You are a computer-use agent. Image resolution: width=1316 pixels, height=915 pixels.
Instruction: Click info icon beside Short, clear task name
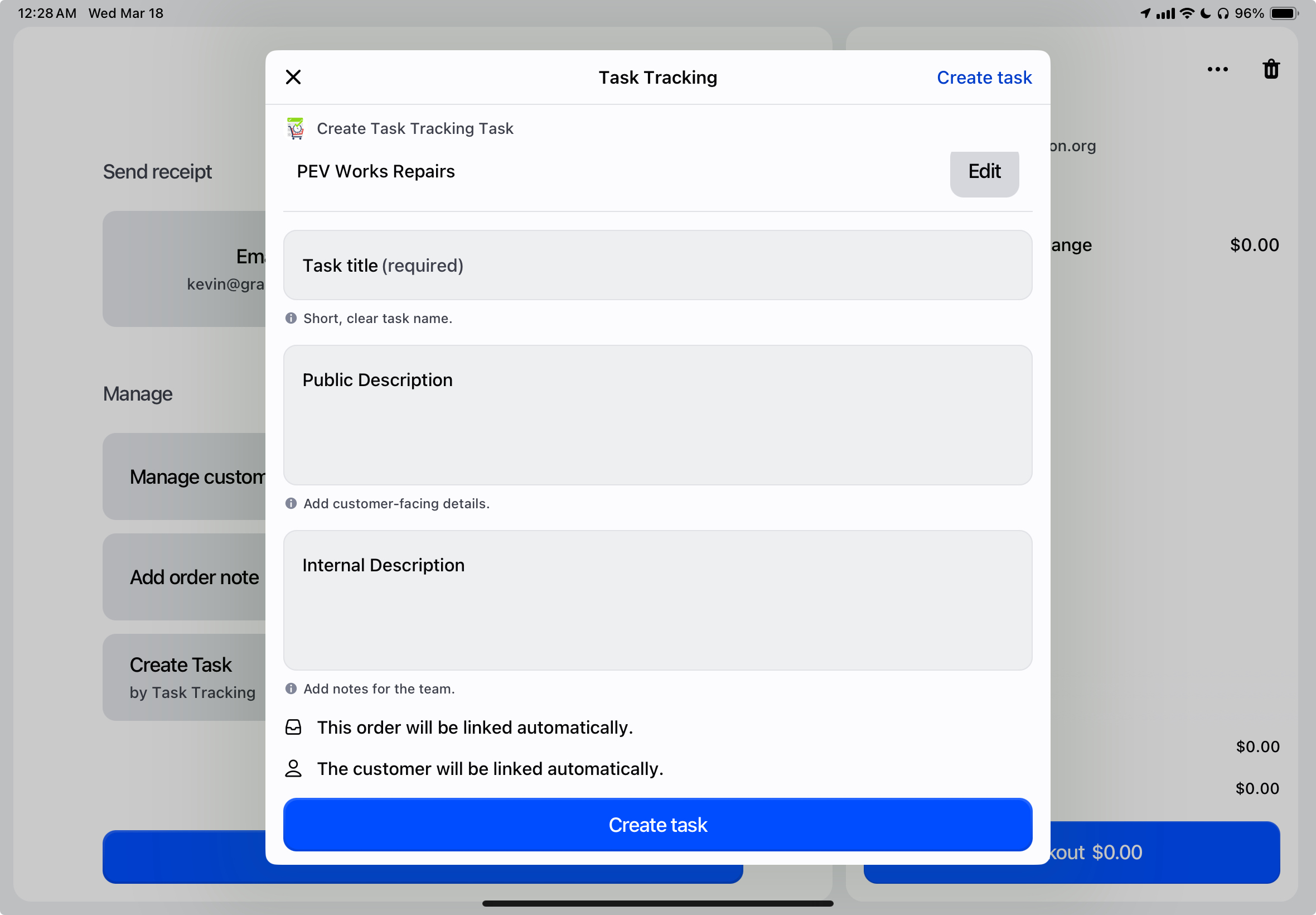tap(291, 318)
